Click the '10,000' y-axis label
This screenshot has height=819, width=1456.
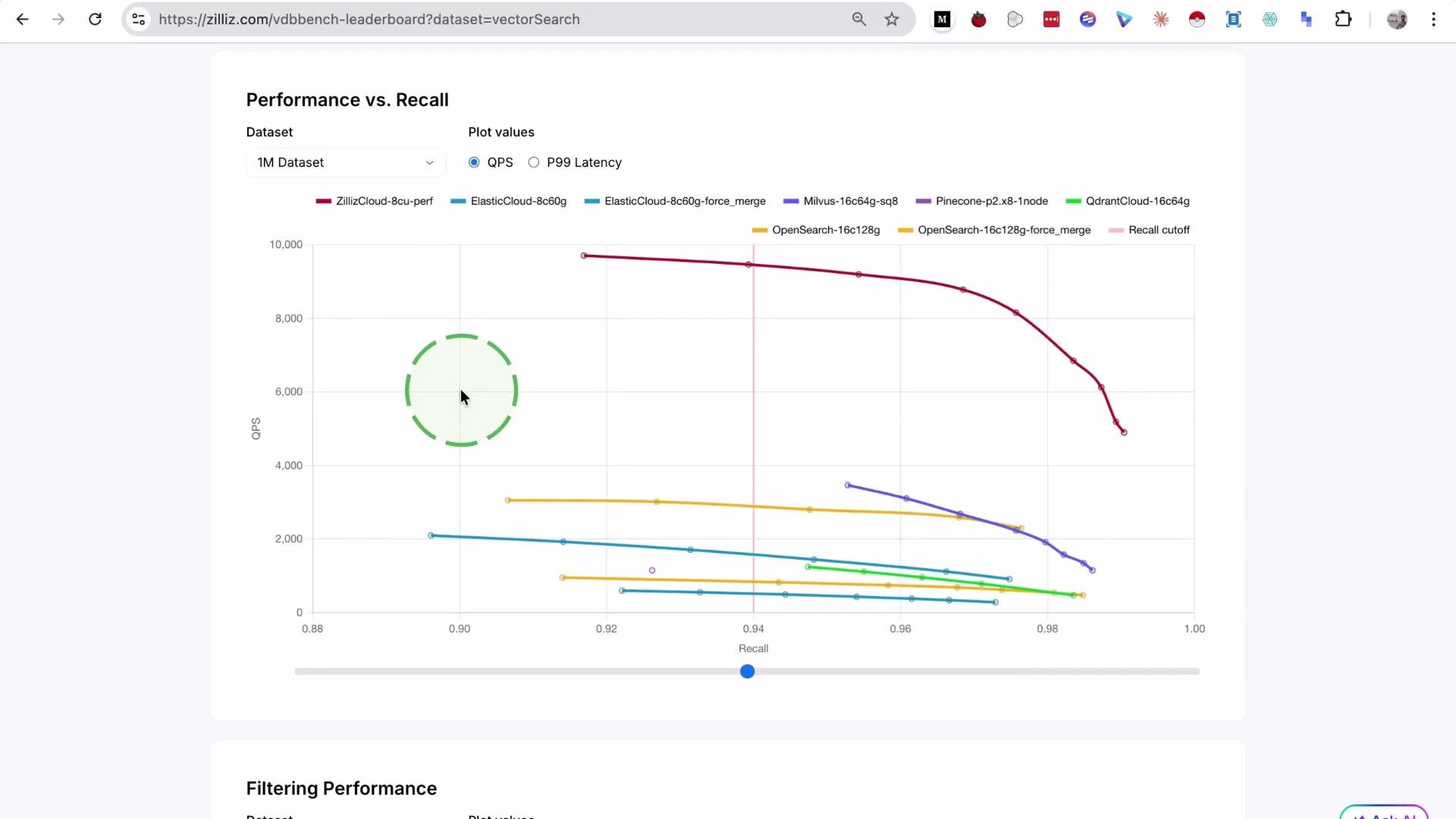286,244
